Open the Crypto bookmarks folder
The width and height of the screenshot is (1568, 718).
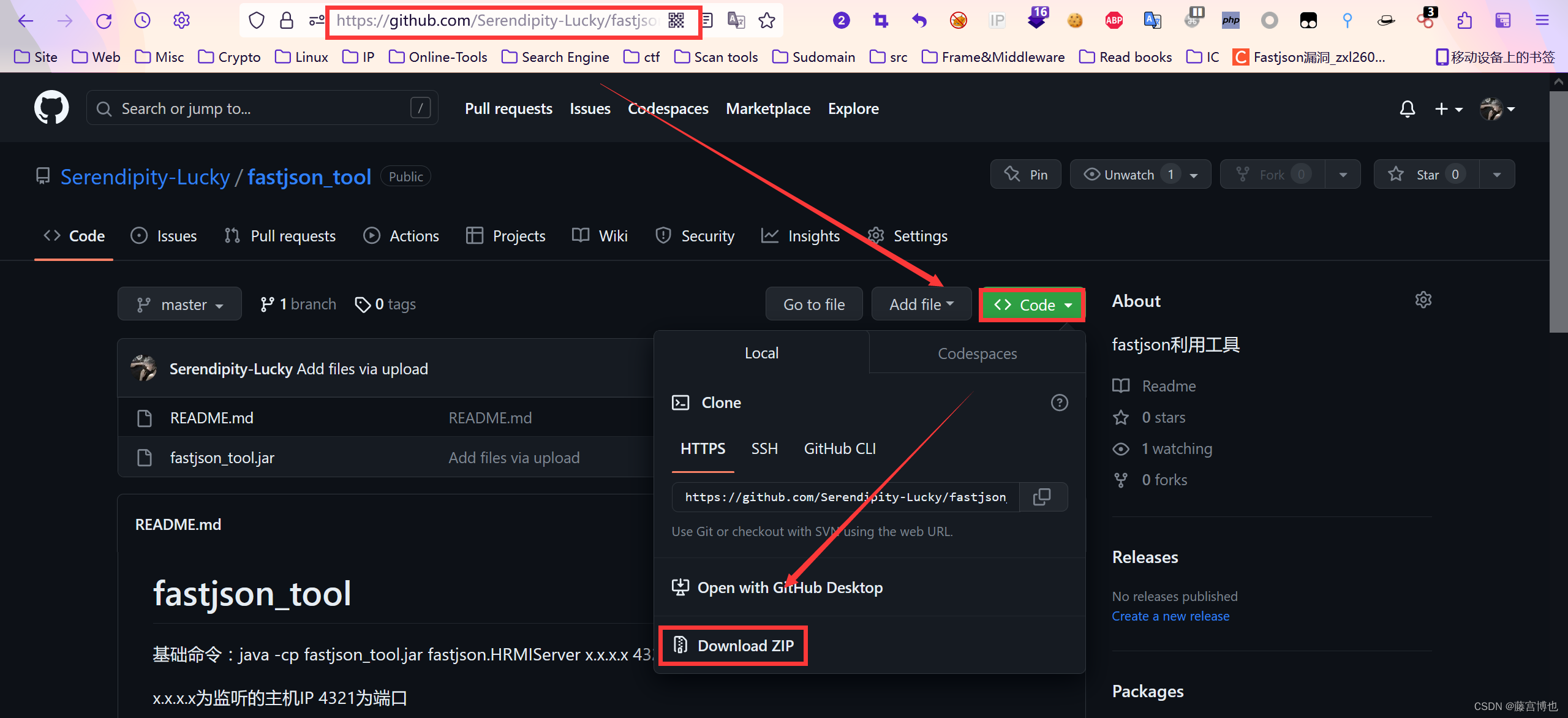pos(230,57)
